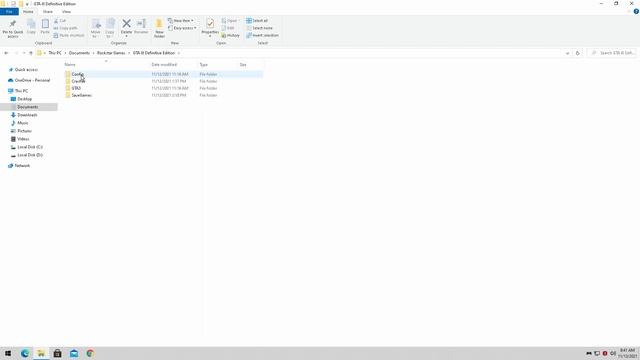The image size is (640, 360).
Task: Expand the address bar history dropdown arrow
Action: (567, 53)
